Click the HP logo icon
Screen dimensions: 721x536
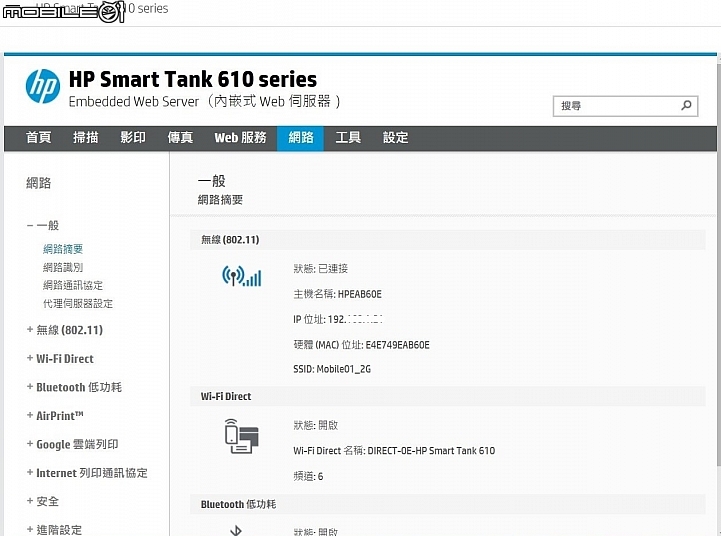(43, 86)
